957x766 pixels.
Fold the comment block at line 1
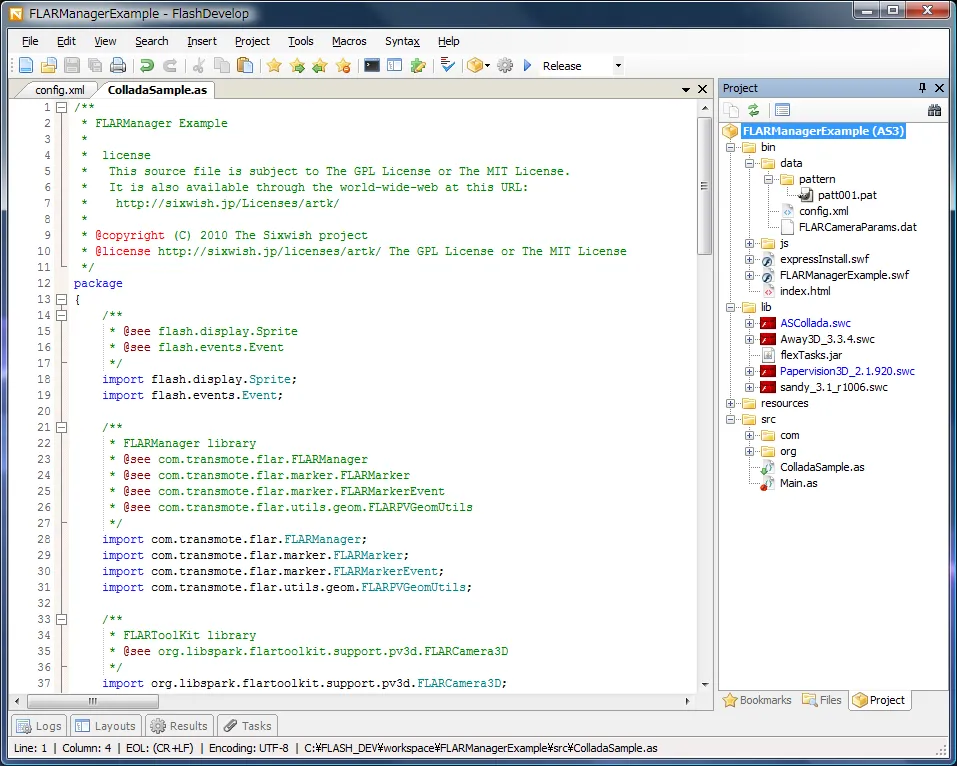[61, 107]
